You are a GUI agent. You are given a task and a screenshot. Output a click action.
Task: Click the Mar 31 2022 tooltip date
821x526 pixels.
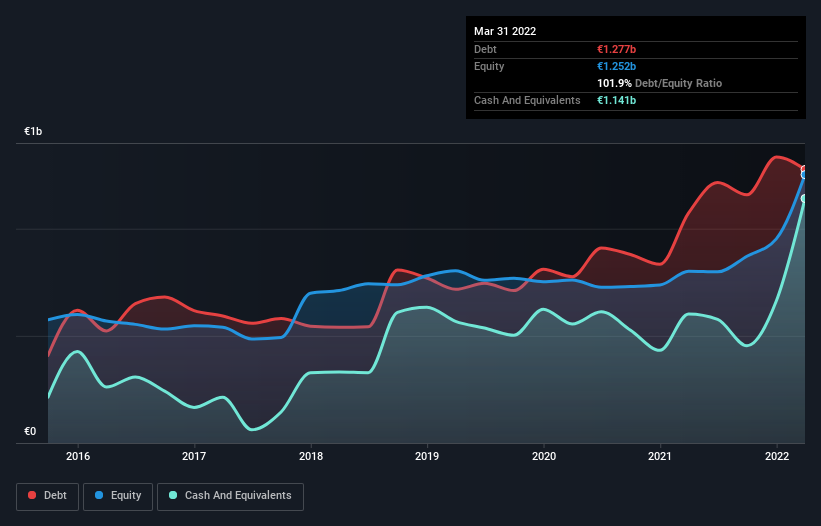(x=505, y=31)
